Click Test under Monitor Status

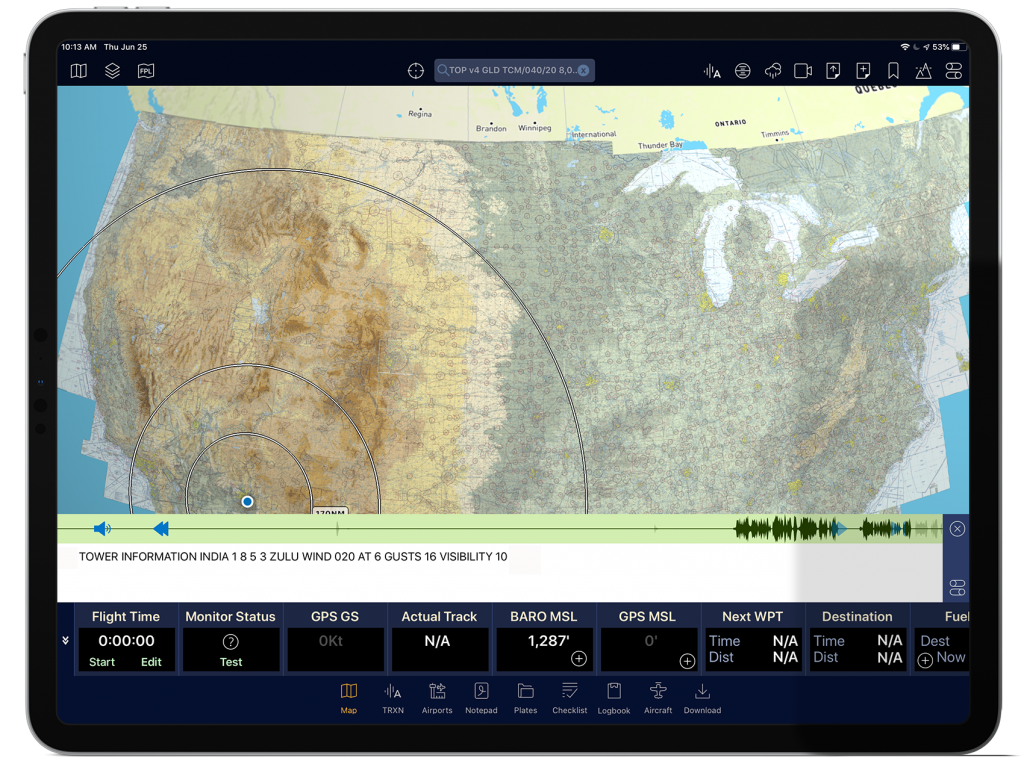coord(231,661)
